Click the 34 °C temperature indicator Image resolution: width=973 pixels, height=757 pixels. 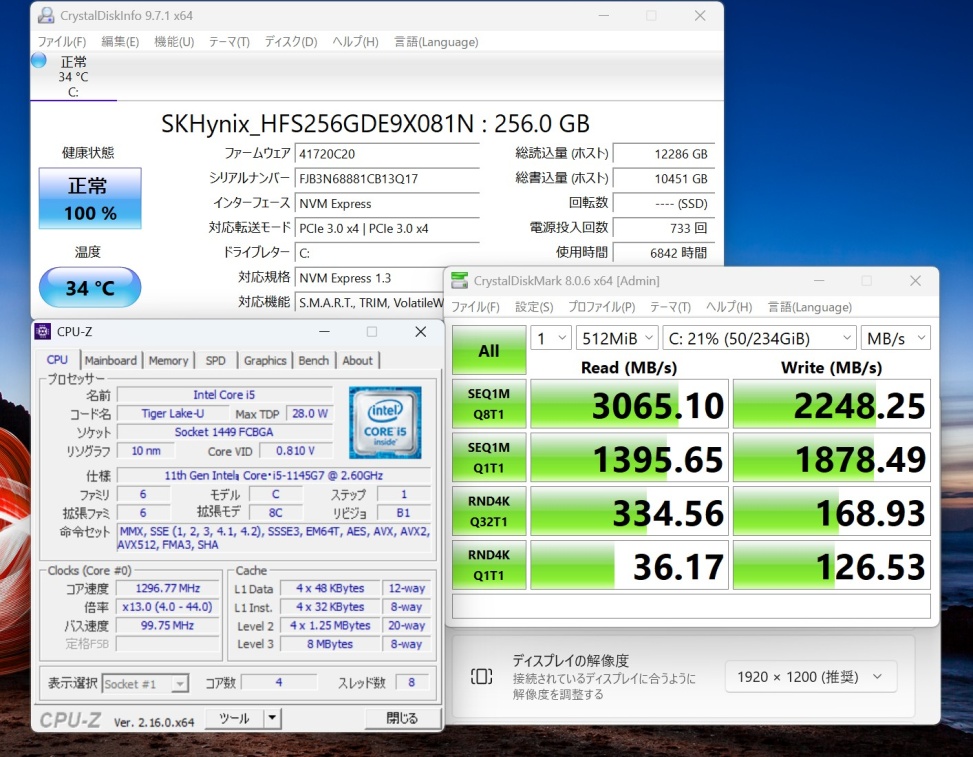pyautogui.click(x=90, y=288)
